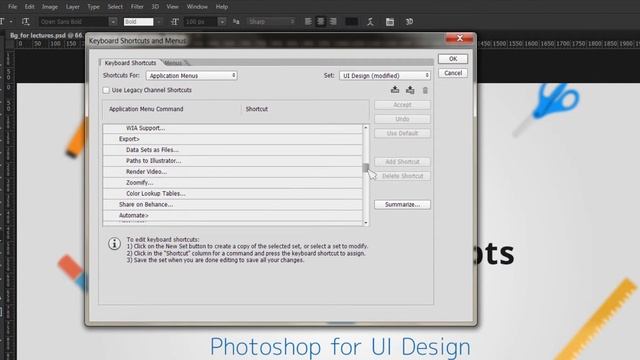Switch to the Menus tab
Image resolution: width=640 pixels, height=360 pixels.
click(174, 63)
